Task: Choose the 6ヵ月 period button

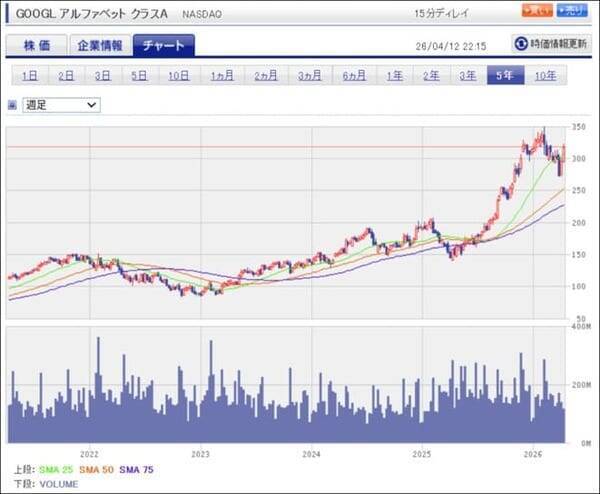Action: [353, 75]
